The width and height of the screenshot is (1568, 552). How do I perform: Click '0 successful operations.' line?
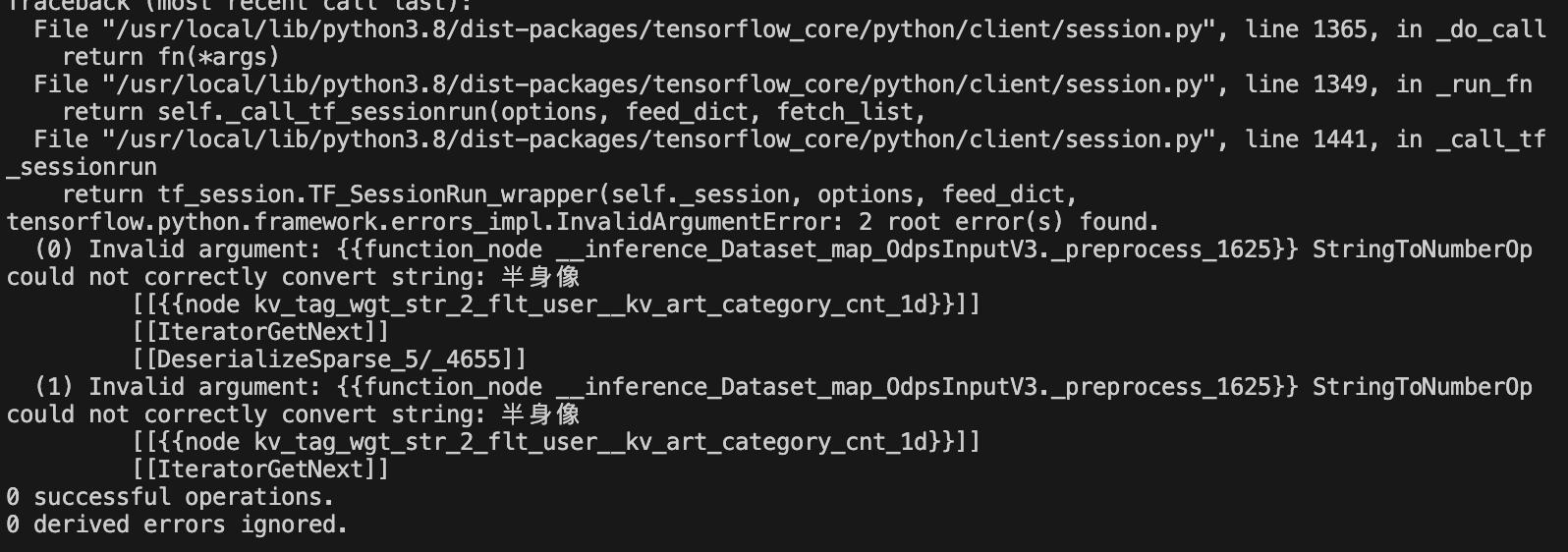point(171,497)
